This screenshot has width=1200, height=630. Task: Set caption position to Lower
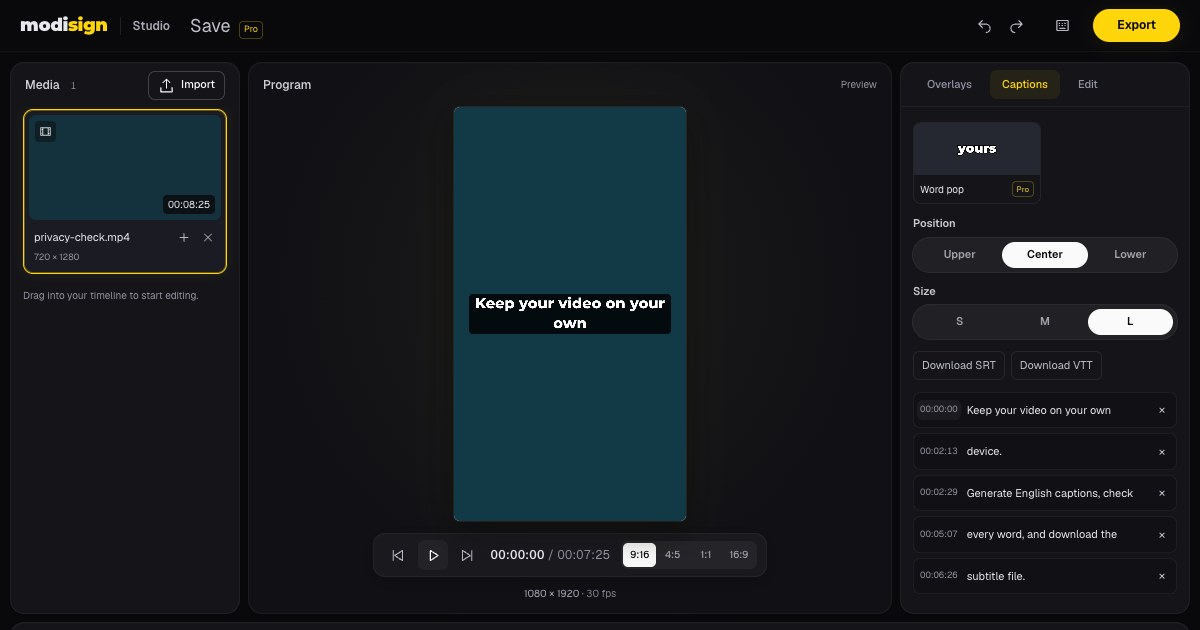click(1130, 254)
